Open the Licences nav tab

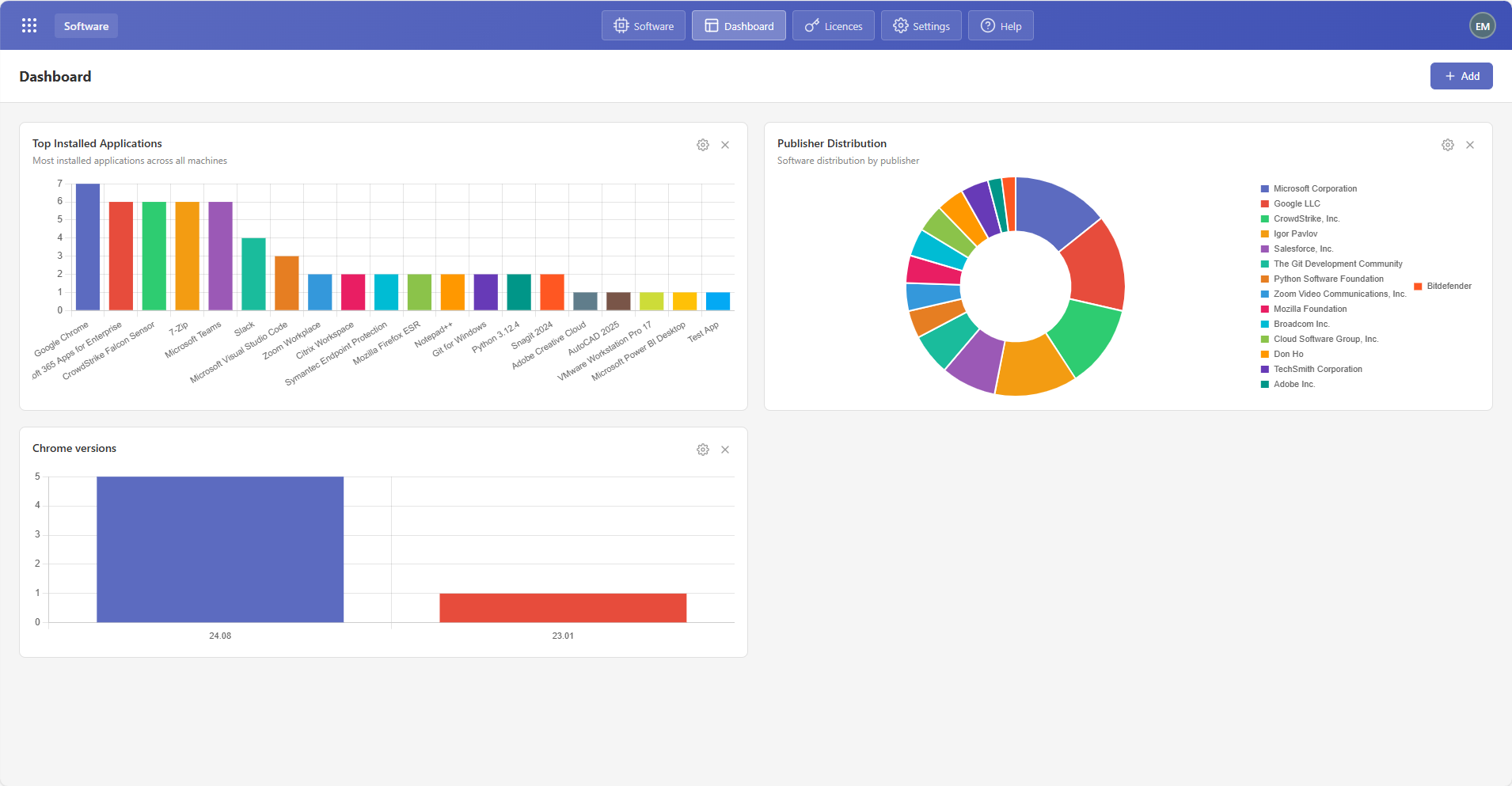(x=834, y=26)
